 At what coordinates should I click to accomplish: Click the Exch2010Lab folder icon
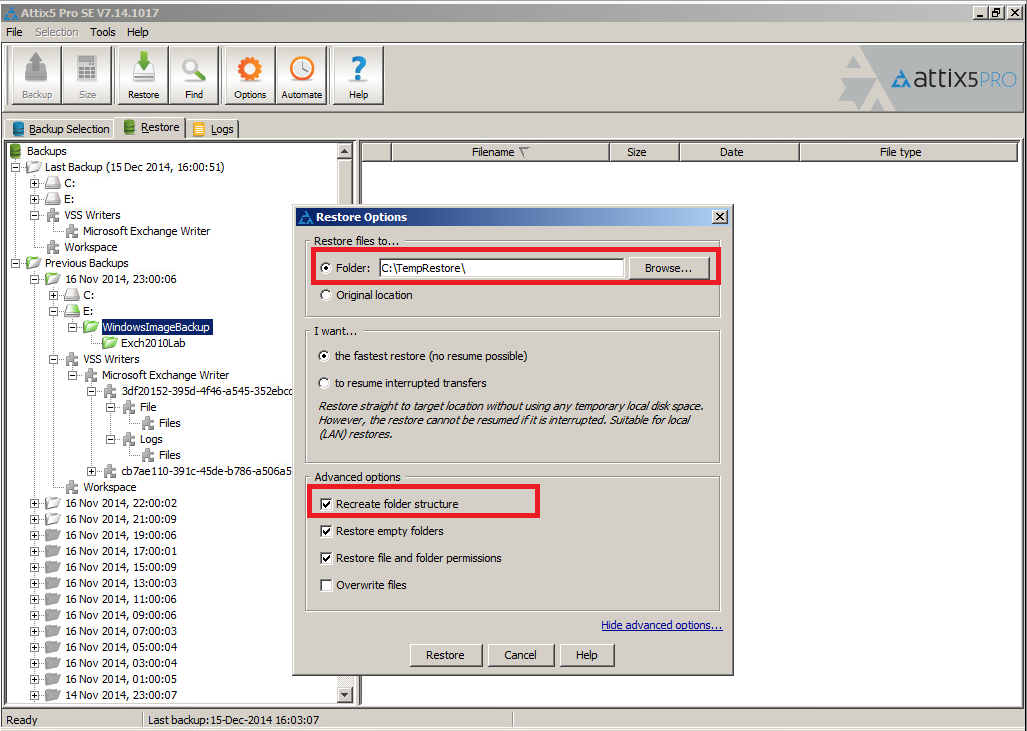click(109, 343)
